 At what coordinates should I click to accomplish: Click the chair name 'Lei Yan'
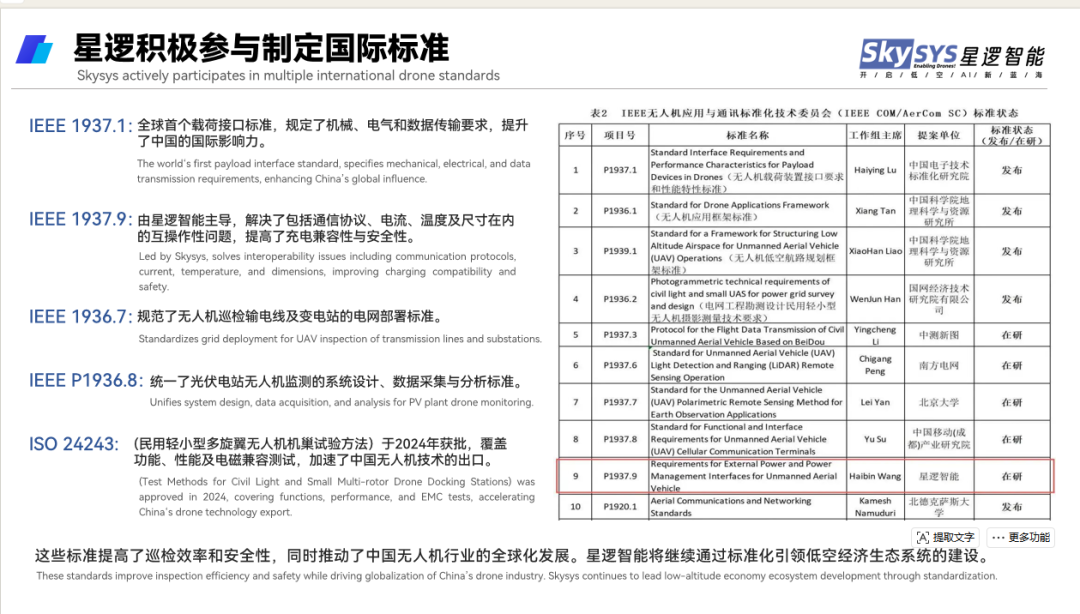tap(875, 402)
